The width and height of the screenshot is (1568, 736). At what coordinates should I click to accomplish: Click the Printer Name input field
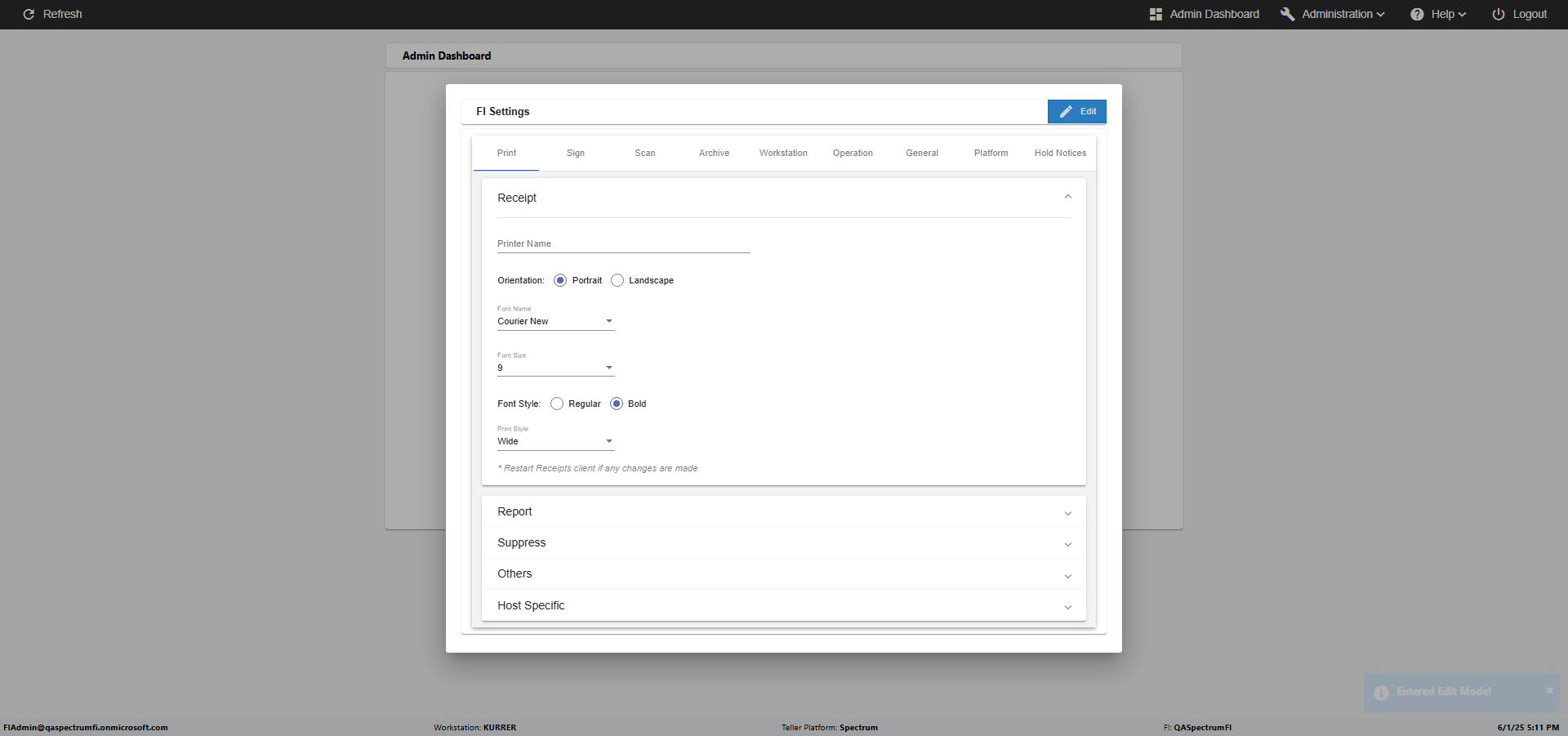tap(624, 243)
